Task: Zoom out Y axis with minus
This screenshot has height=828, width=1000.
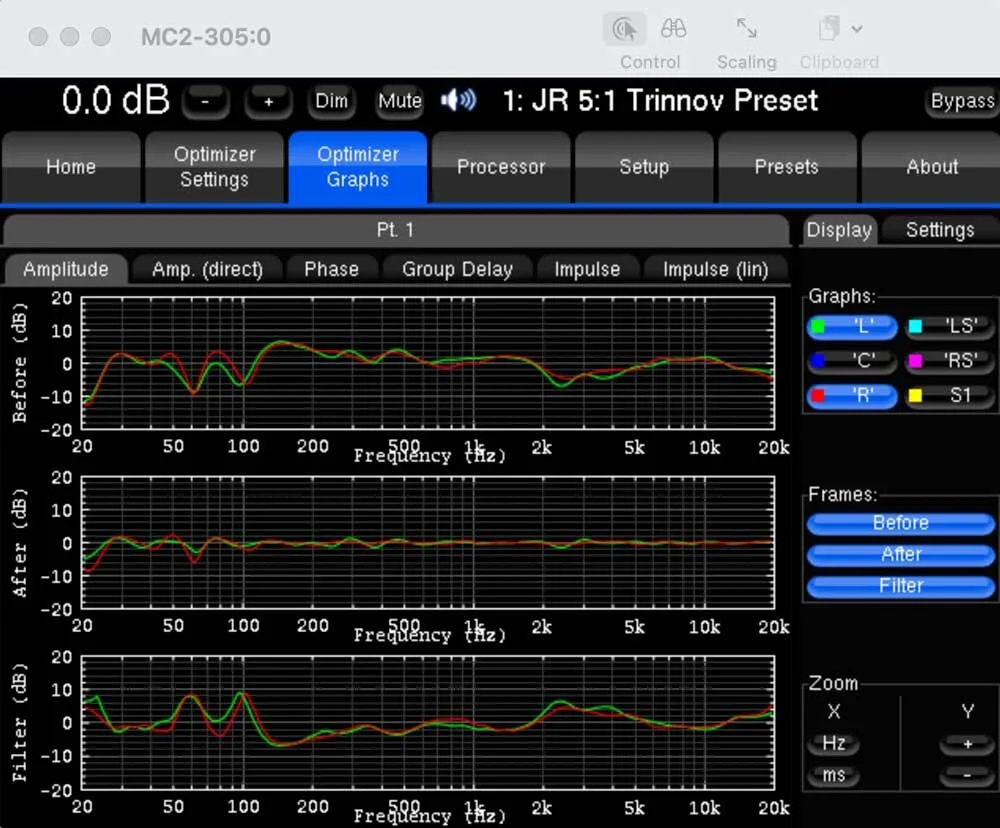Action: (x=967, y=775)
